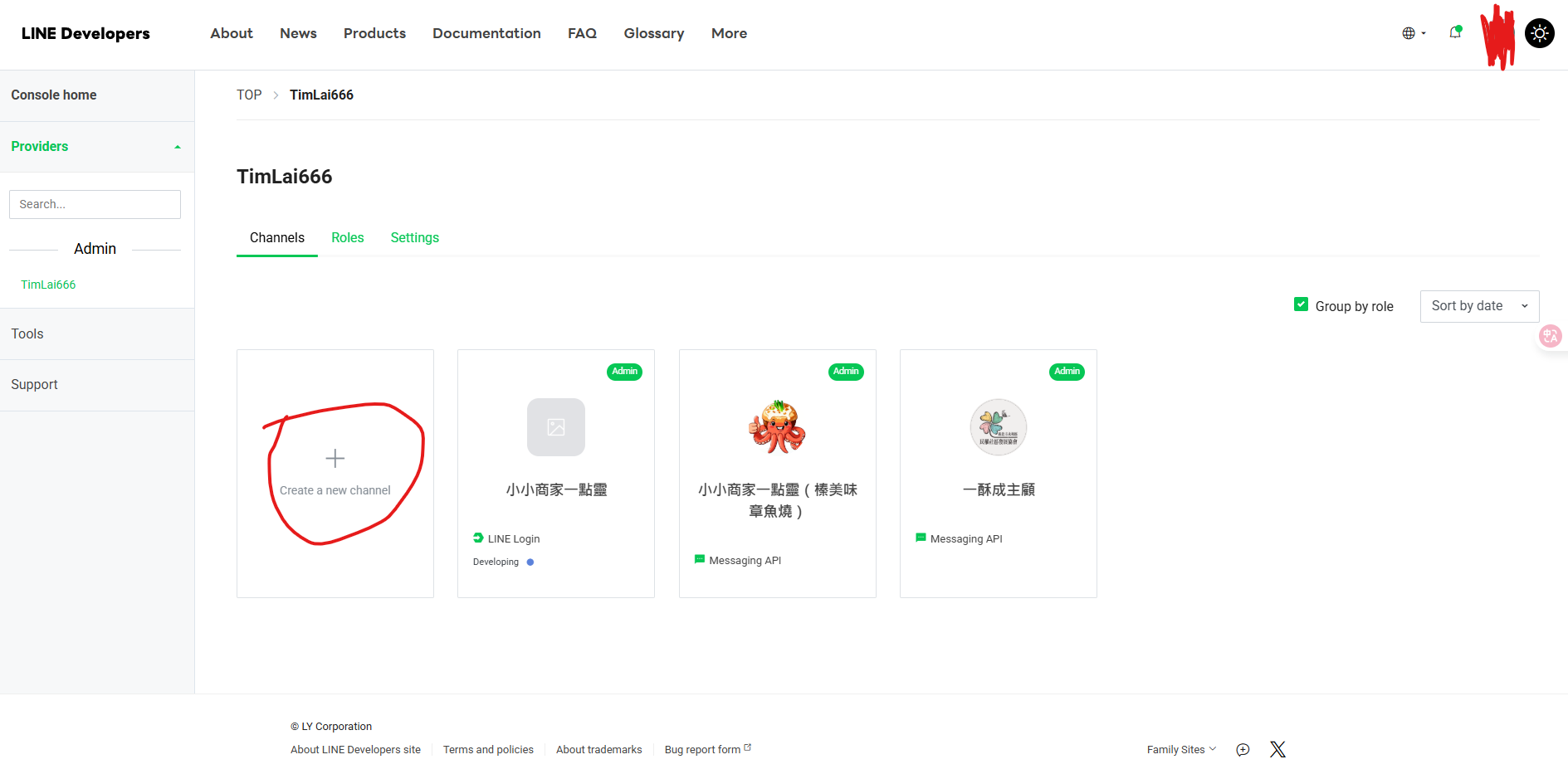
Task: Click the pink translate icon at right edge
Action: [x=1550, y=336]
